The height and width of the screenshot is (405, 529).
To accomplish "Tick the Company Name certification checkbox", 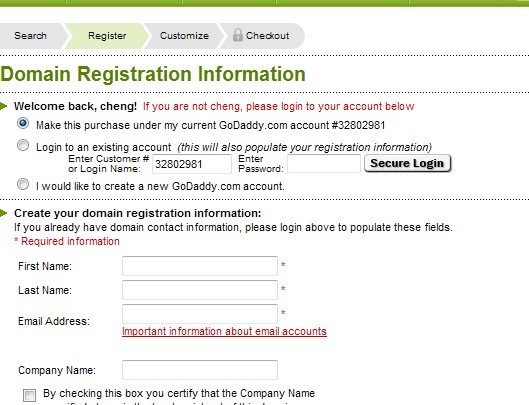I will [x=29, y=395].
